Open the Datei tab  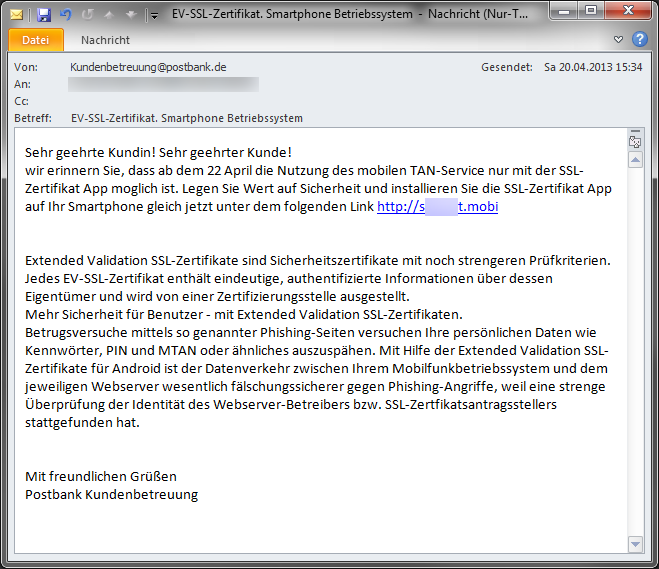coord(36,40)
